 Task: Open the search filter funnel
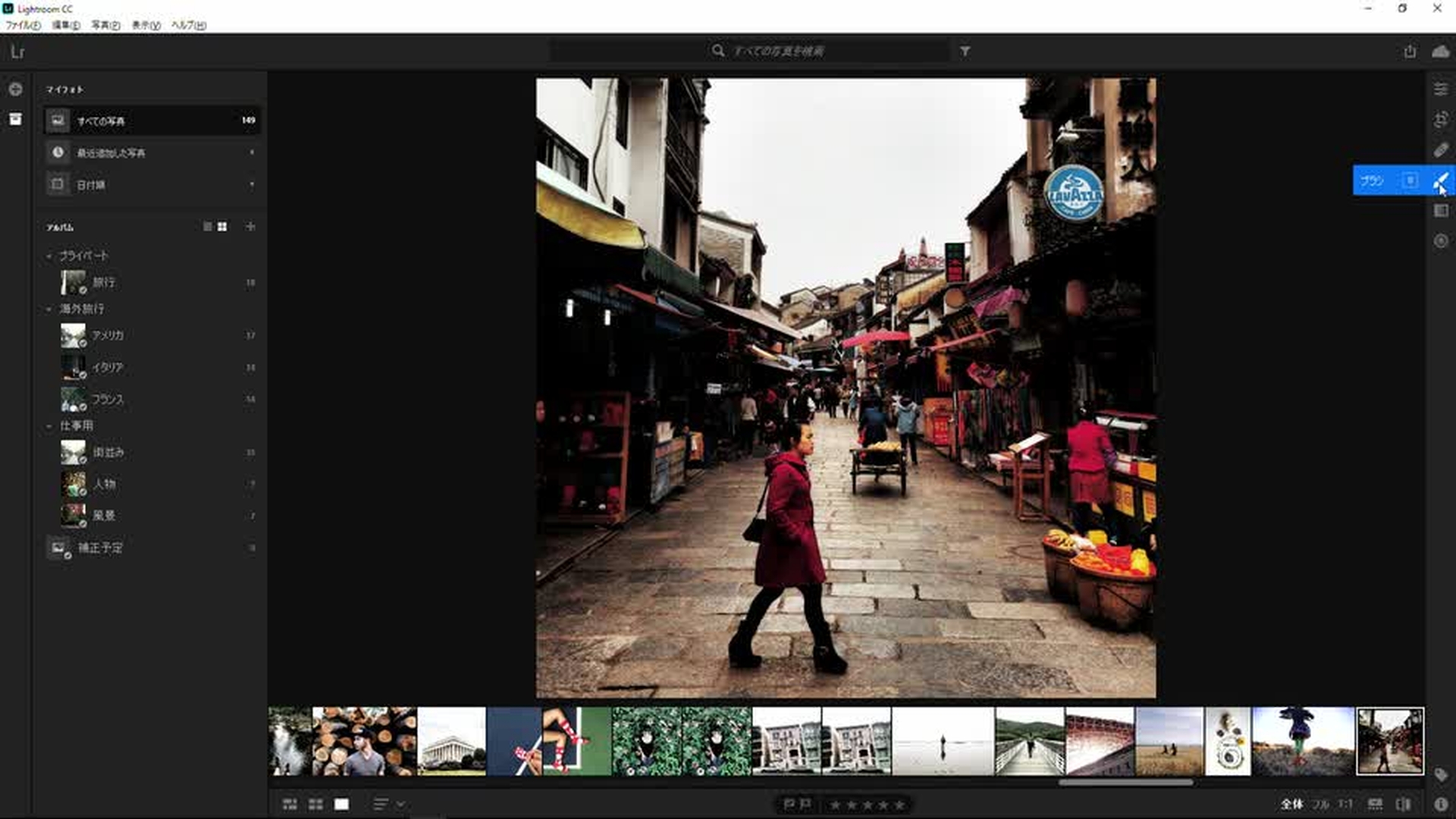(965, 51)
